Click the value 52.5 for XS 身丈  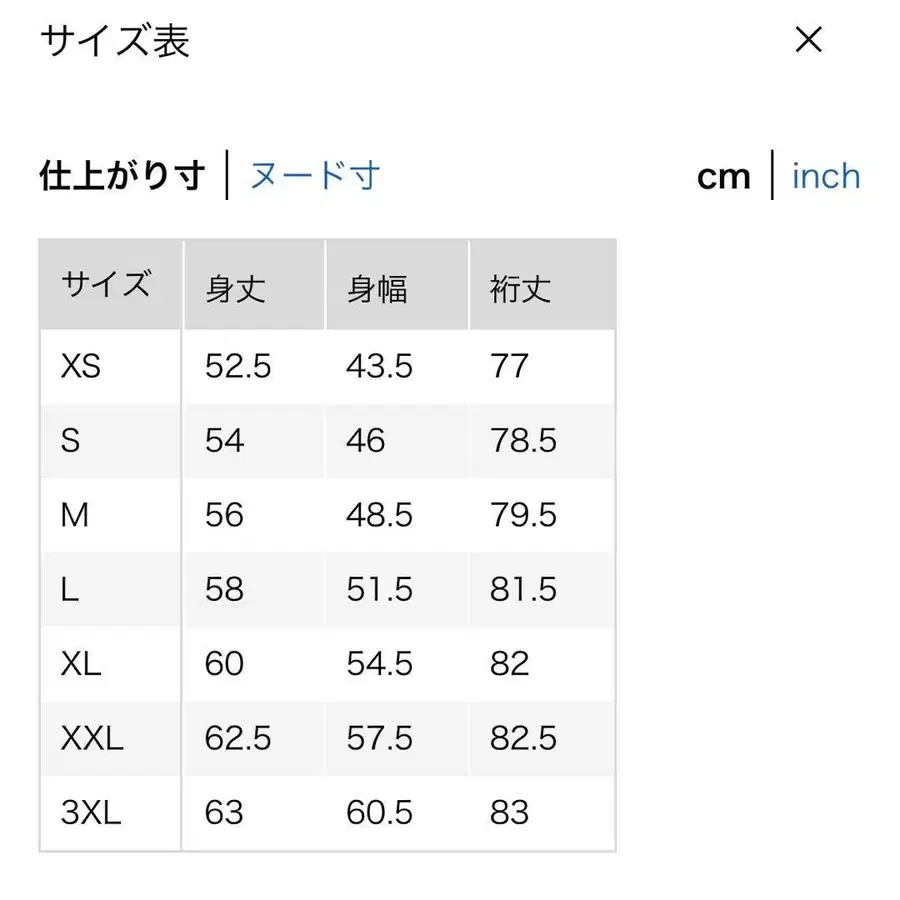[x=239, y=366]
